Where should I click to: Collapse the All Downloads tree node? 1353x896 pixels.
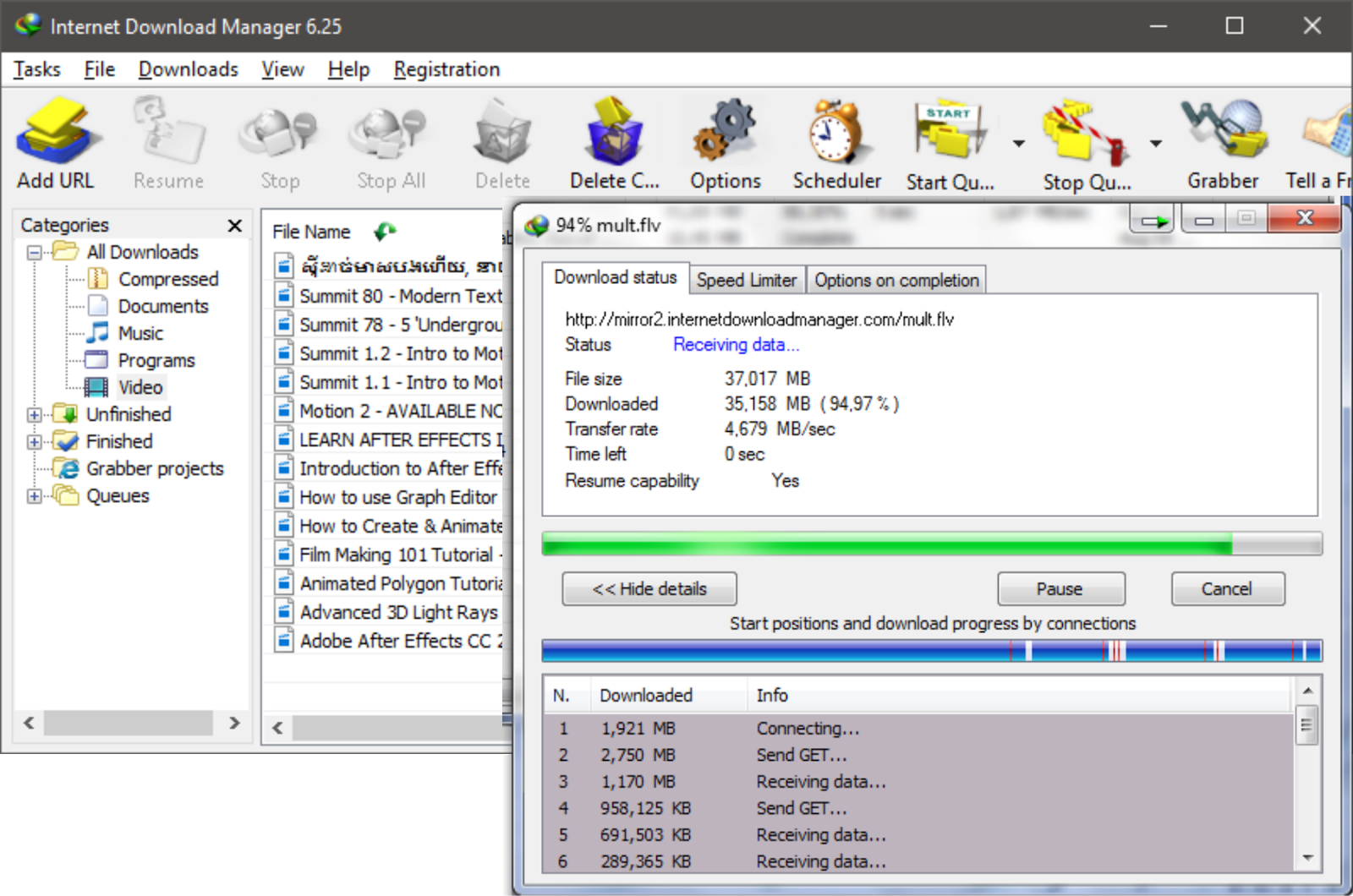(35, 252)
